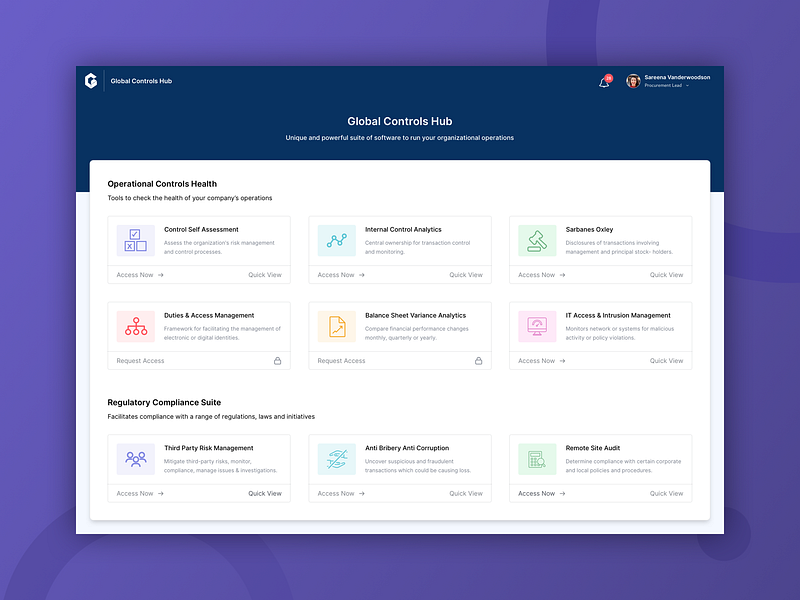Click the Anti Bribery Anti Corruption hands icon
Screen dimensions: 800x600
[x=337, y=459]
